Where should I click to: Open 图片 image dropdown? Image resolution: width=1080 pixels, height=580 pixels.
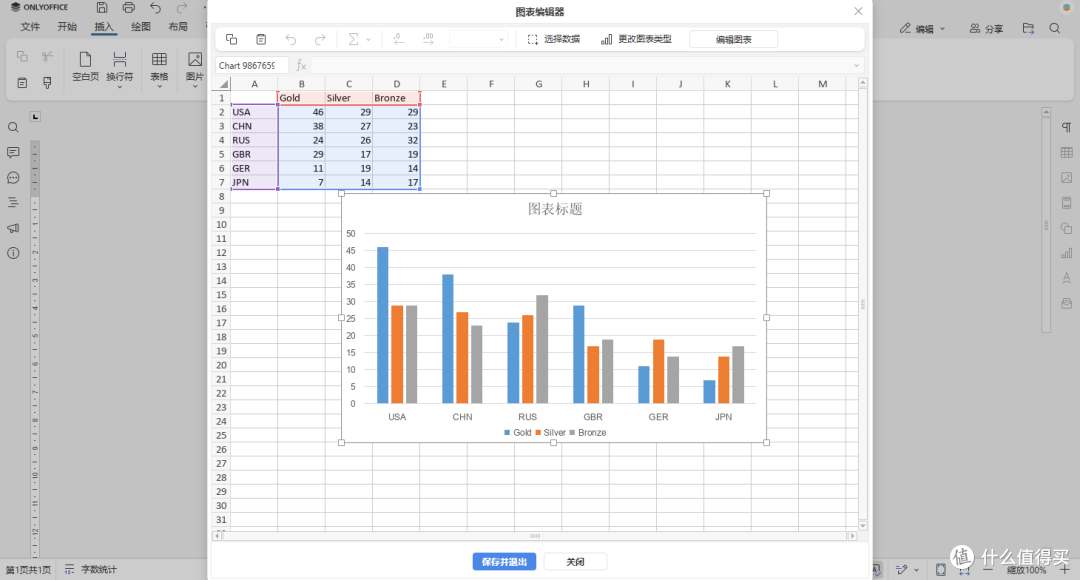point(195,70)
